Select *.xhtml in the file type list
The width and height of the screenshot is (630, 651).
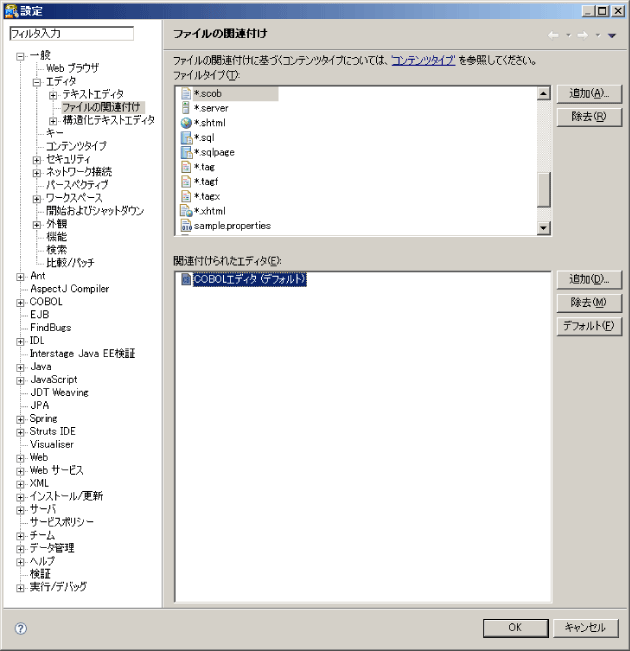pos(210,211)
